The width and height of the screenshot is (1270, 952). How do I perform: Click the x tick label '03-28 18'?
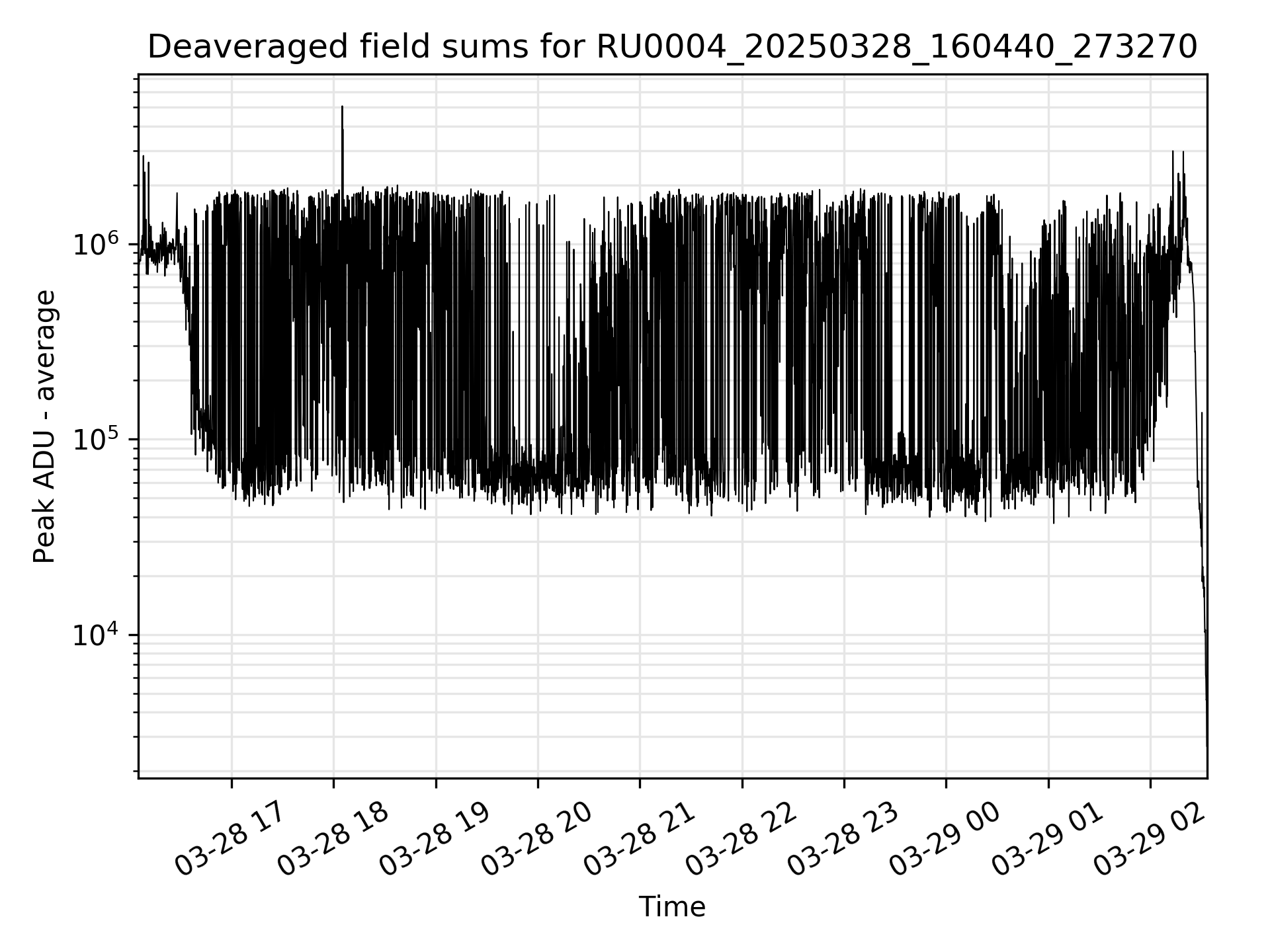(x=331, y=839)
